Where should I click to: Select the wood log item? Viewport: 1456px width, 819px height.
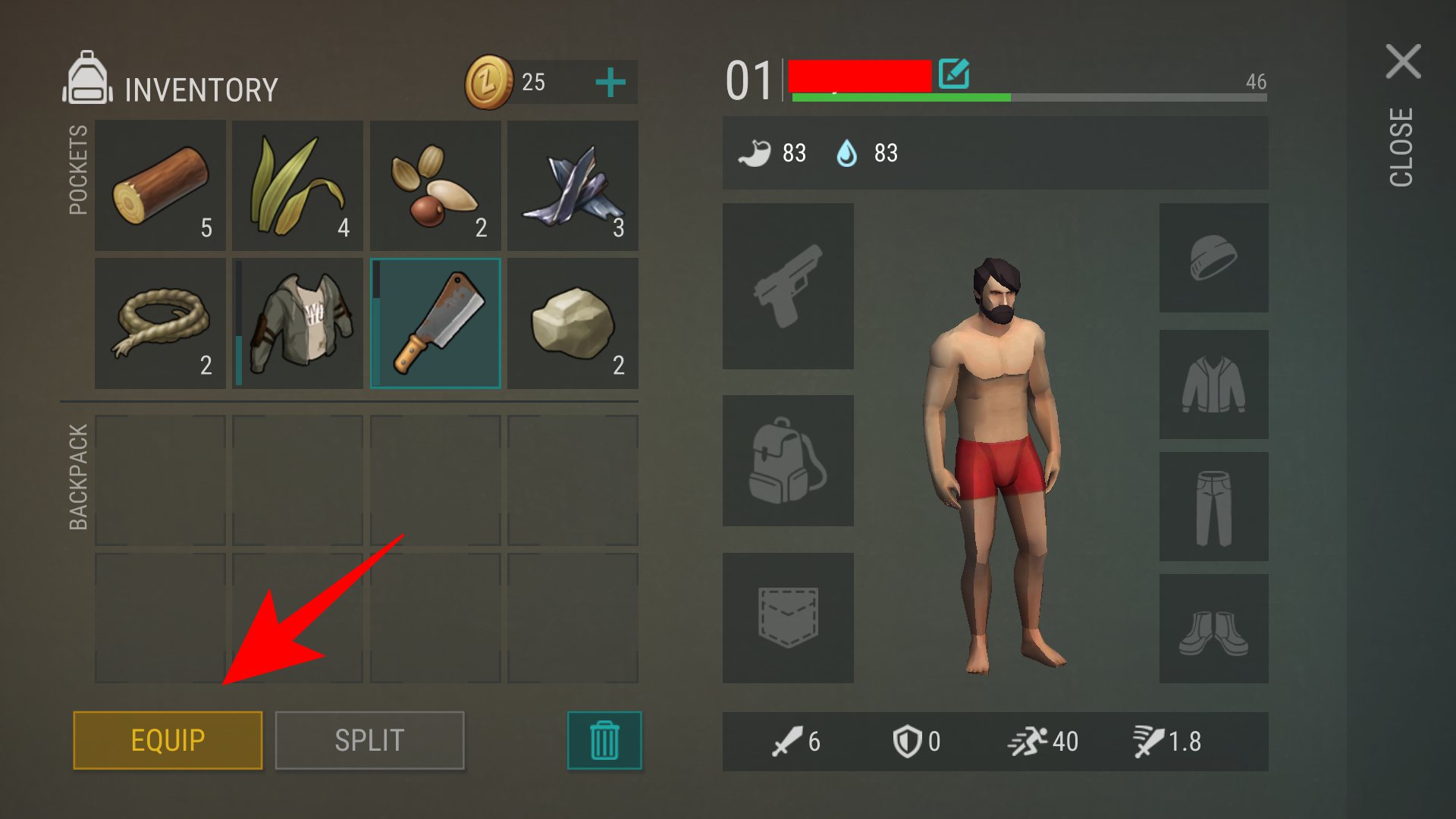tap(160, 185)
